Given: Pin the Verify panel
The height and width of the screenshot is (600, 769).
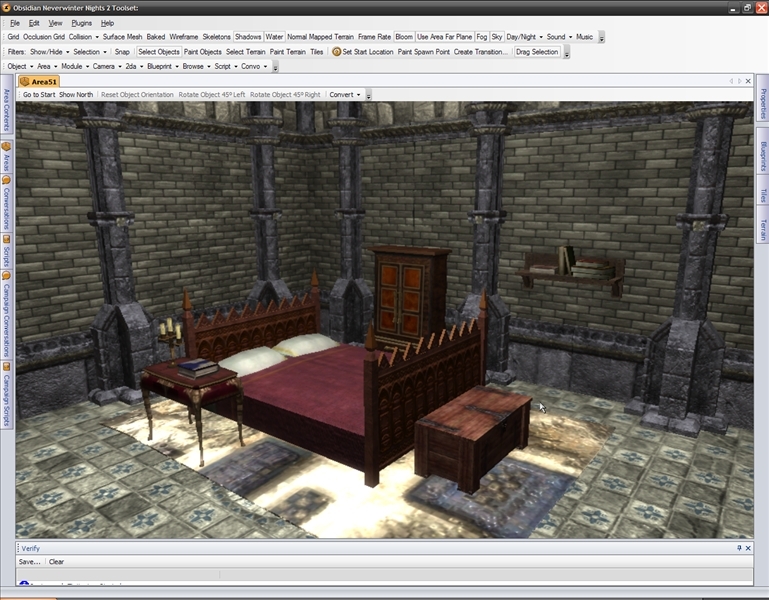Looking at the screenshot, I should coord(739,548).
